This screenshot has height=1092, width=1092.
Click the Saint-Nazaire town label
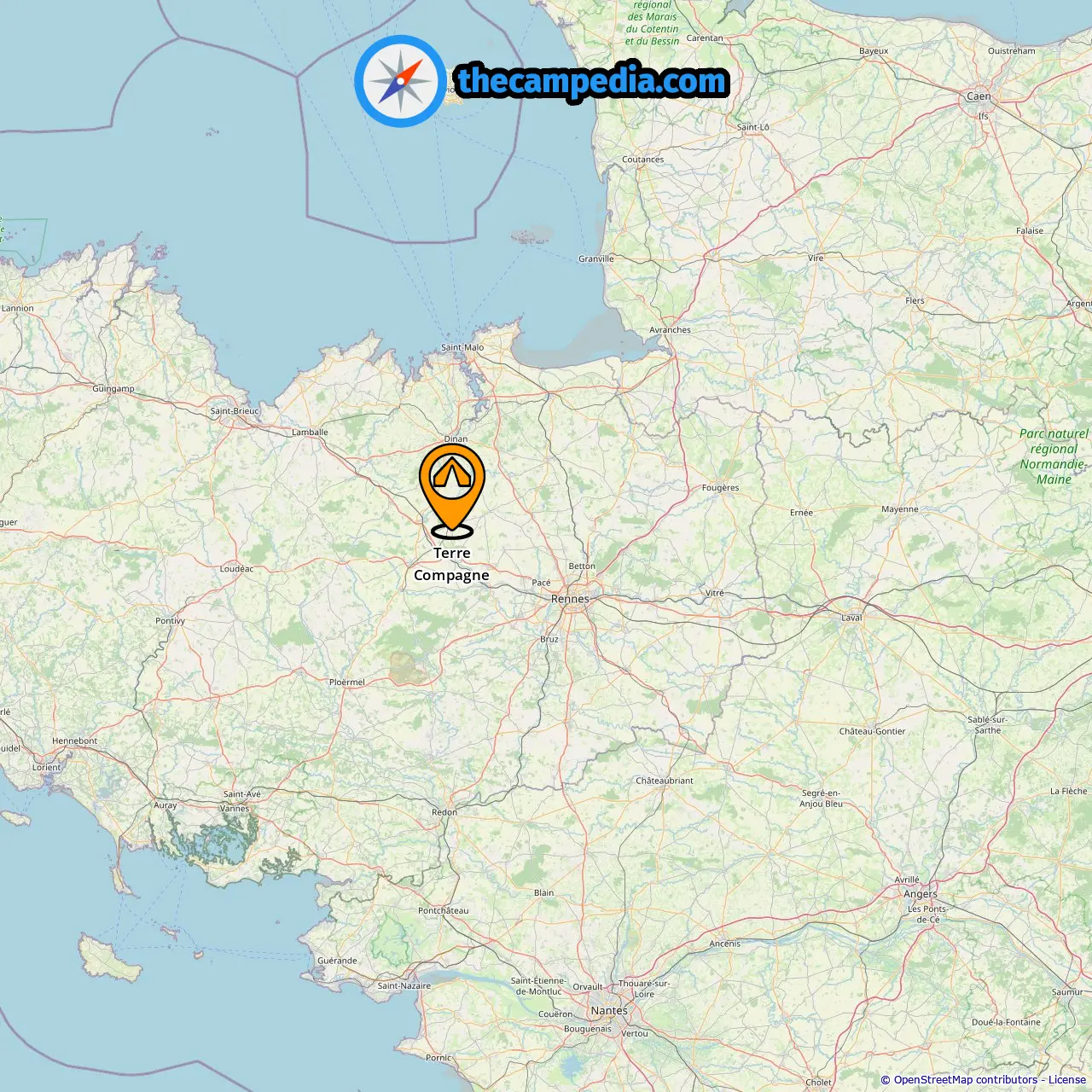point(404,985)
